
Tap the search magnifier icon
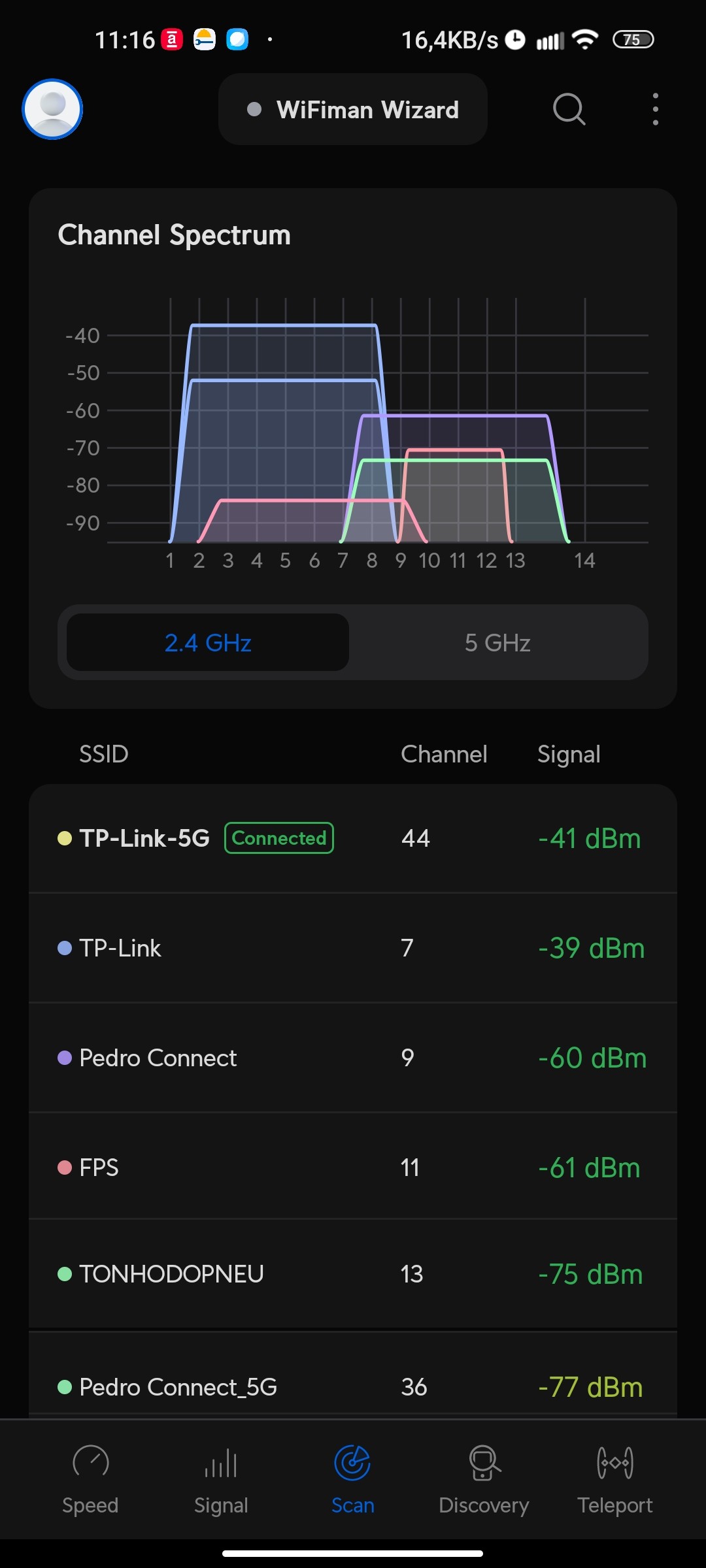(x=569, y=109)
